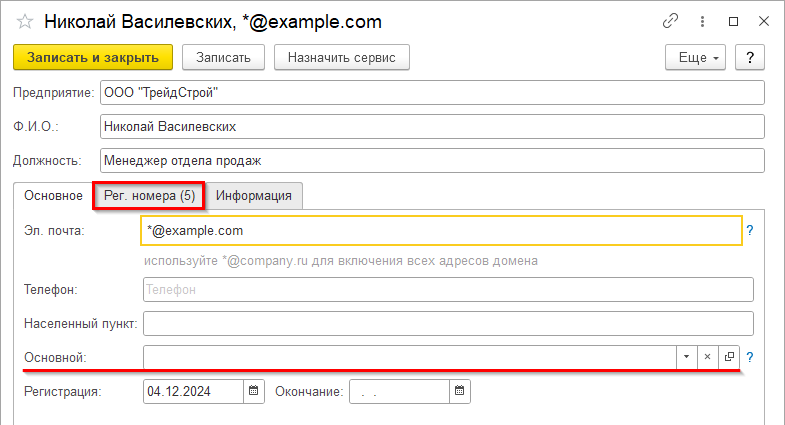Select the Основное tab
The height and width of the screenshot is (425, 785).
pyautogui.click(x=53, y=196)
